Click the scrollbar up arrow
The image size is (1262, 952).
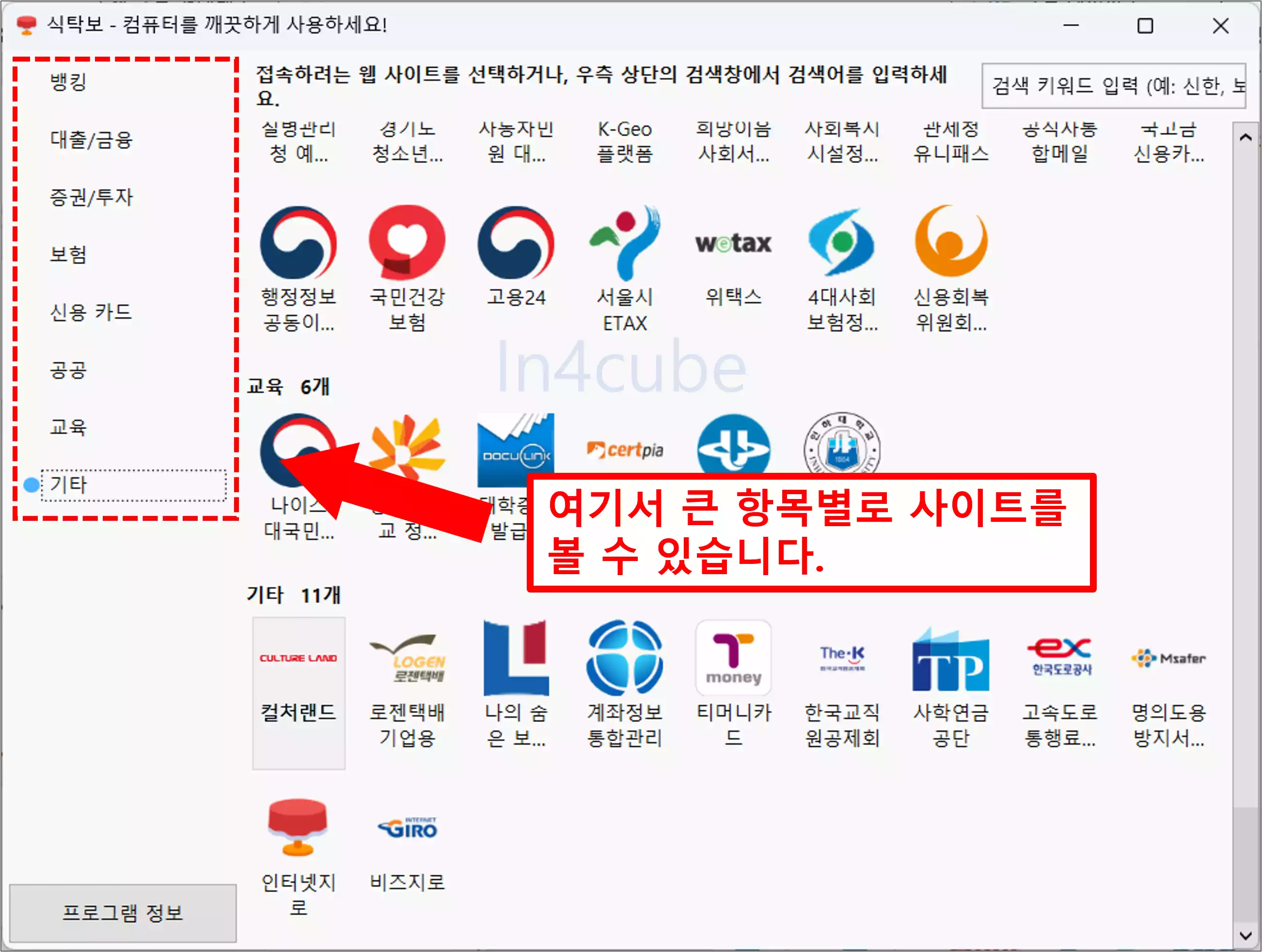pyautogui.click(x=1246, y=138)
